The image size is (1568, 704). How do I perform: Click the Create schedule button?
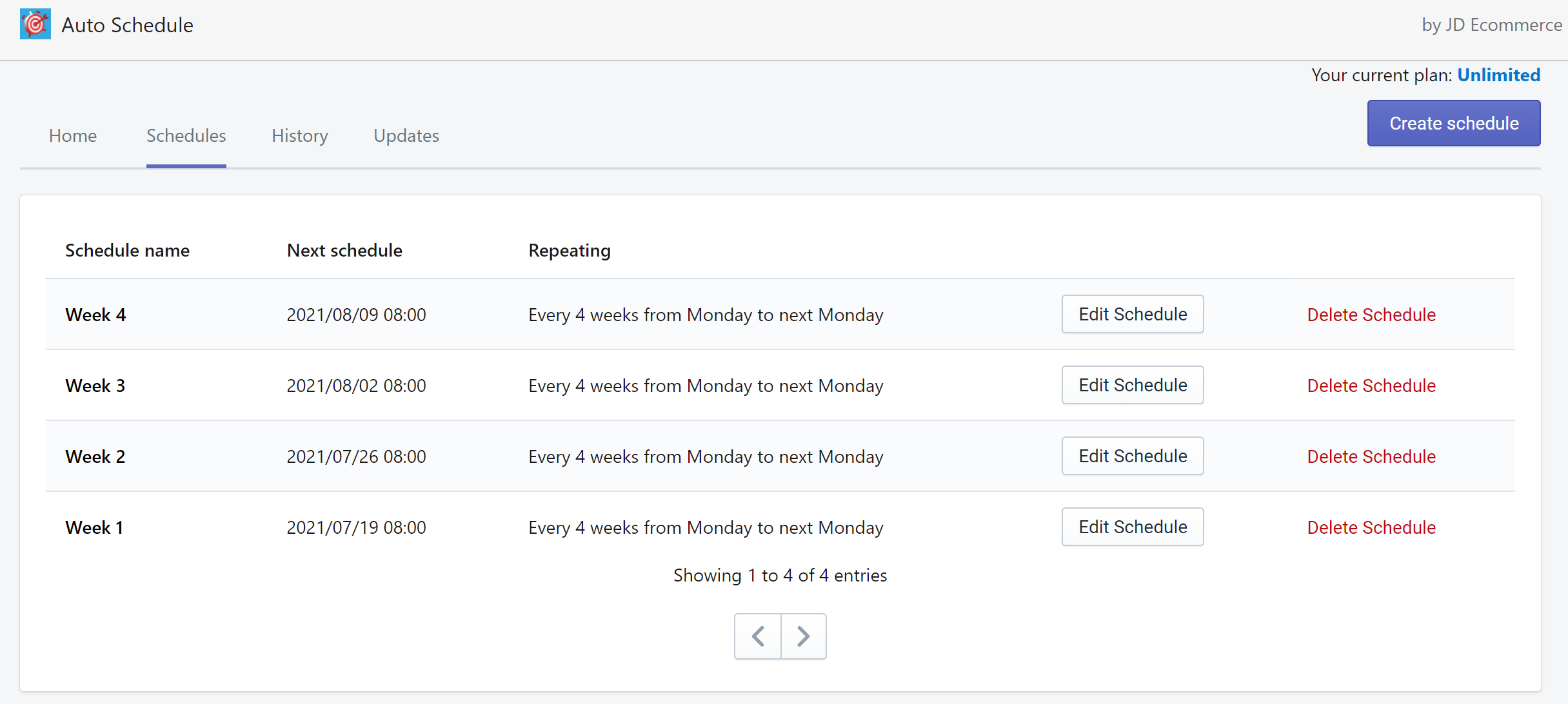tap(1453, 123)
